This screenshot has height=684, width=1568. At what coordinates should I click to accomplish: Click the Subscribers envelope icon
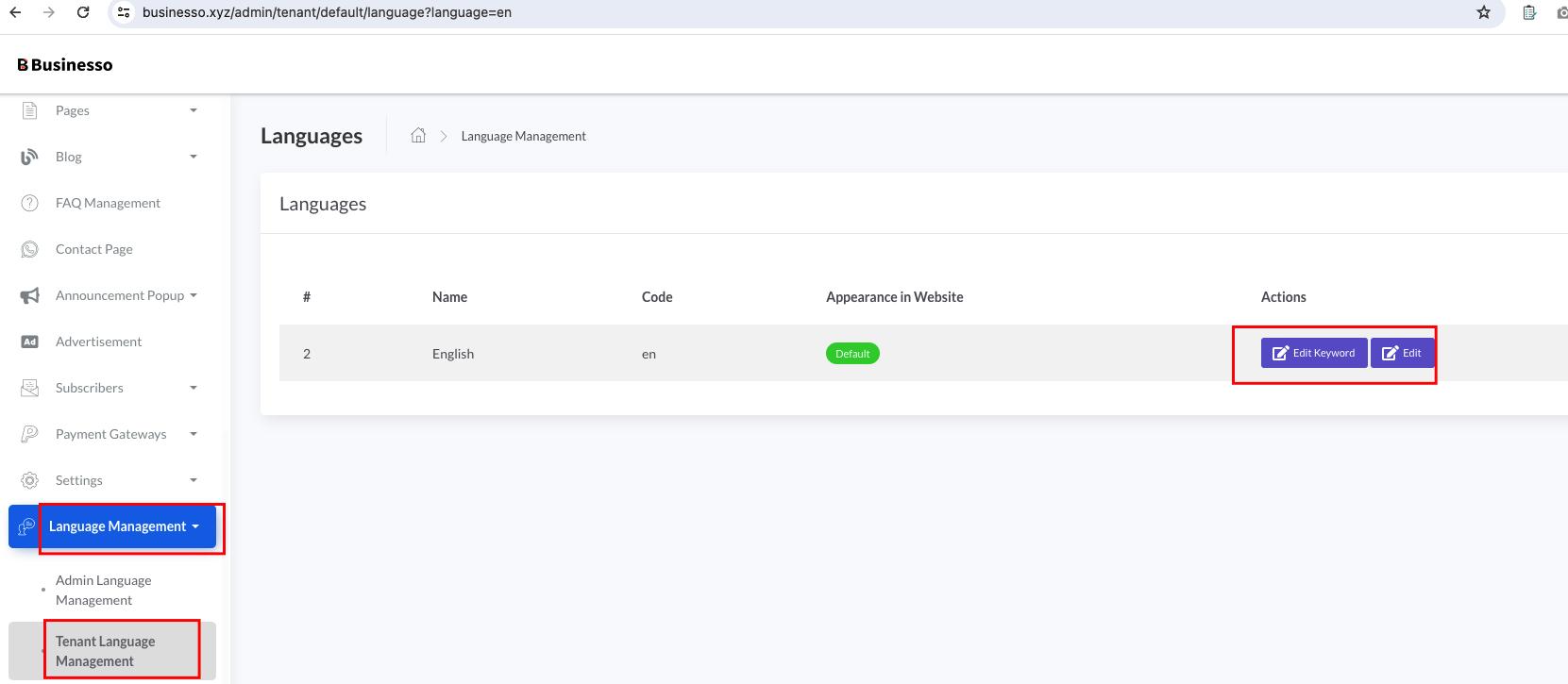pyautogui.click(x=30, y=388)
